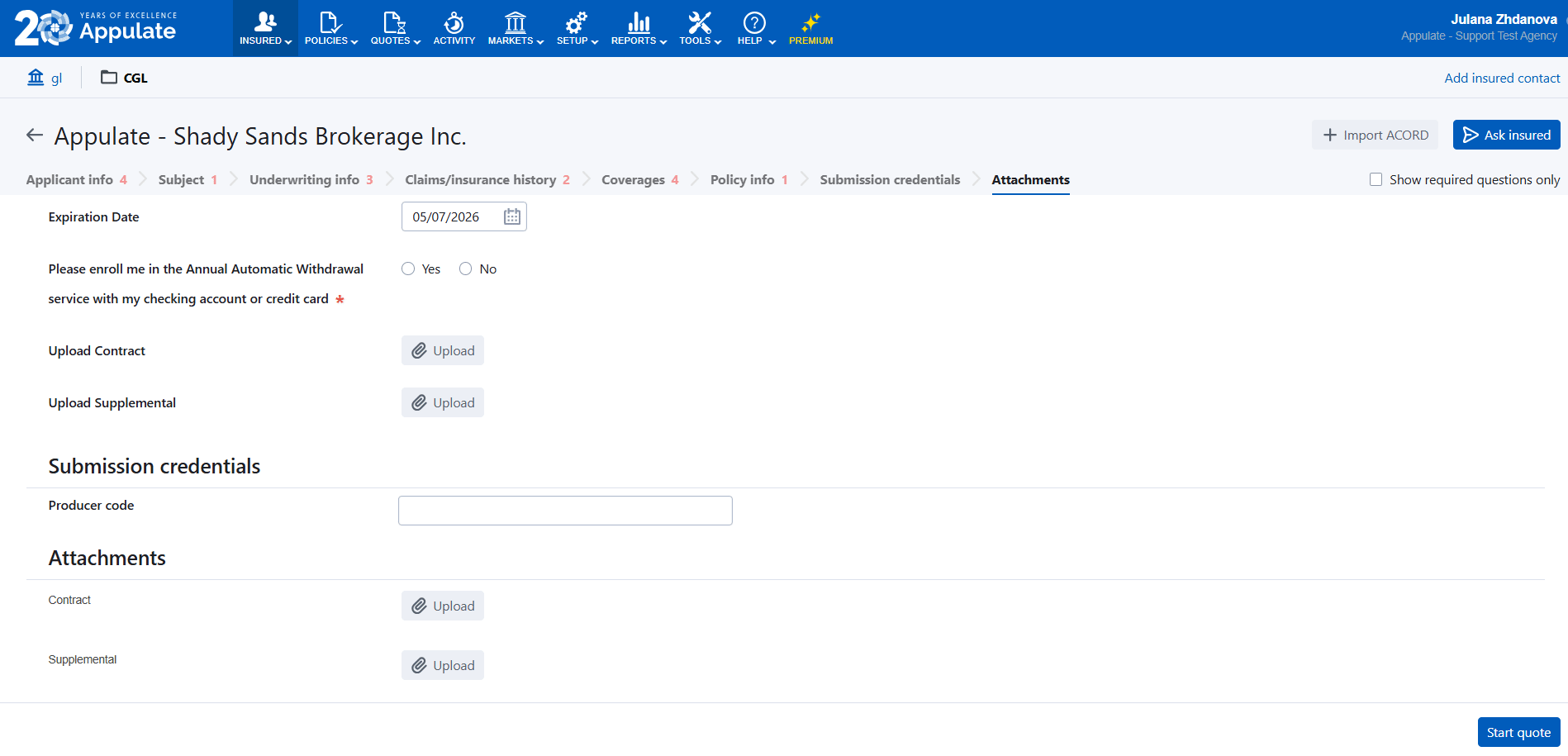This screenshot has width=1568, height=756.
Task: Expand the Quotes dropdown chevron
Action: 417,42
